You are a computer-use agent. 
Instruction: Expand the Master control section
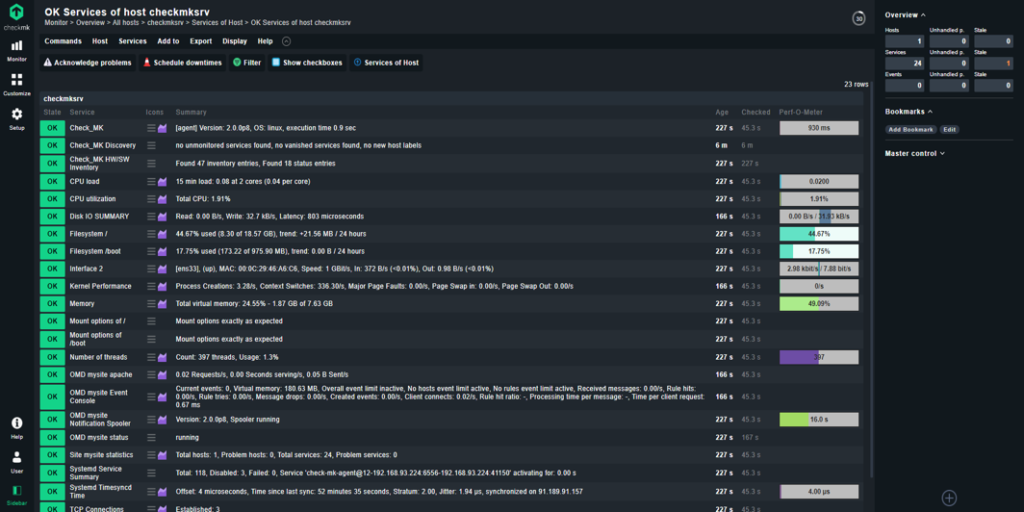tap(915, 153)
